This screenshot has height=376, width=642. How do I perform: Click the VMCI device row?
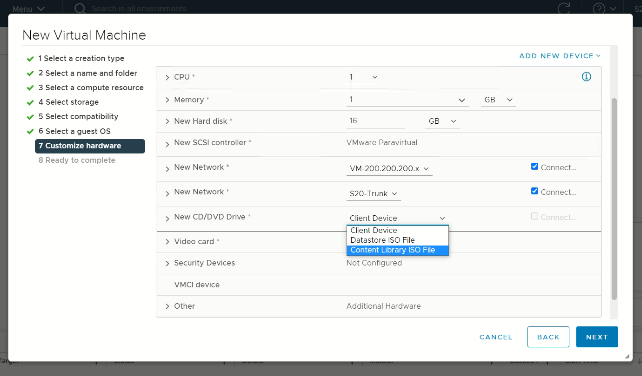point(379,285)
